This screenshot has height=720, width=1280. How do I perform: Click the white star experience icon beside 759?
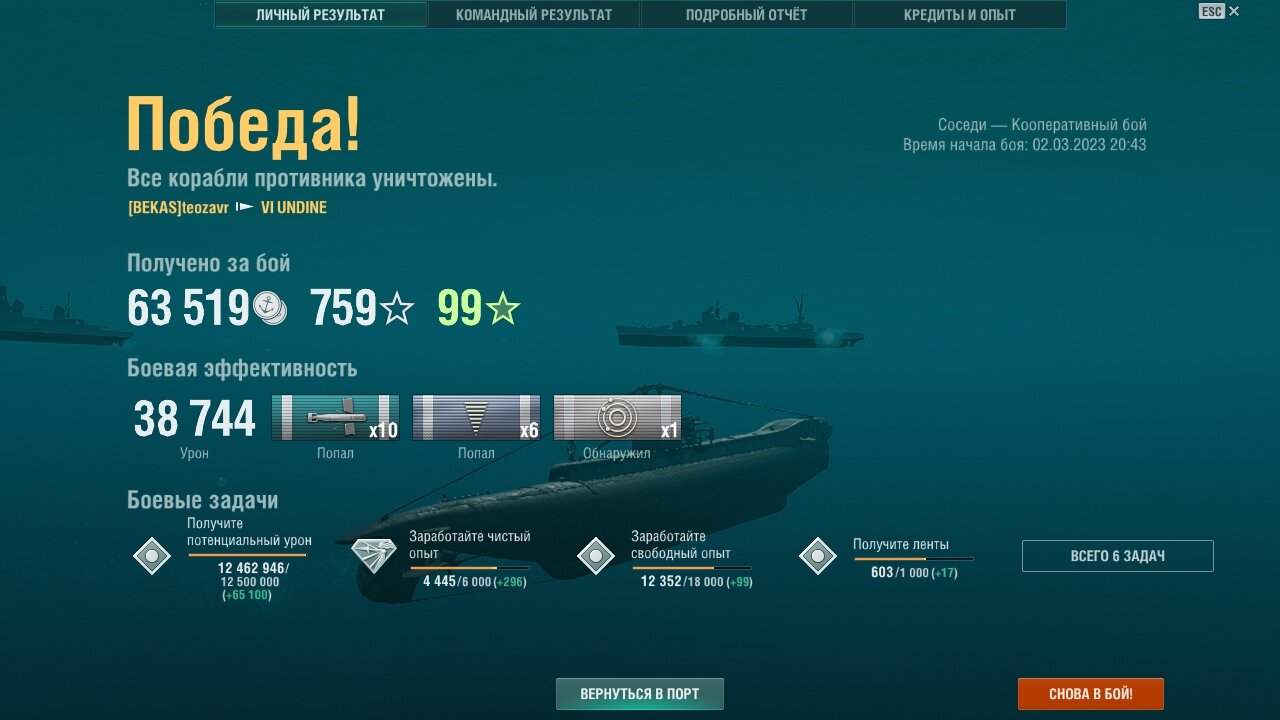397,309
